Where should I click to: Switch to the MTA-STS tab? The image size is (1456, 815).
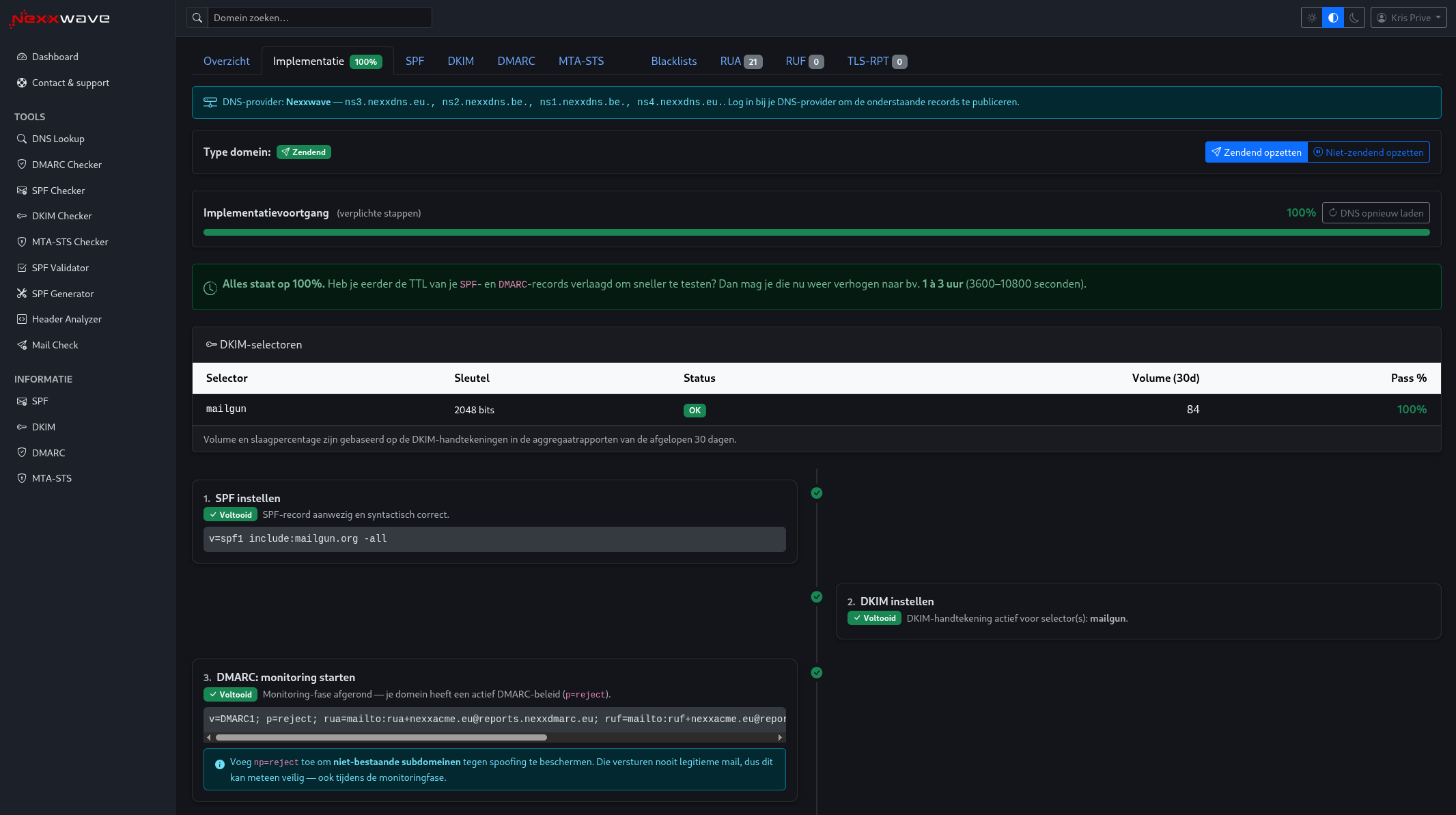(581, 61)
